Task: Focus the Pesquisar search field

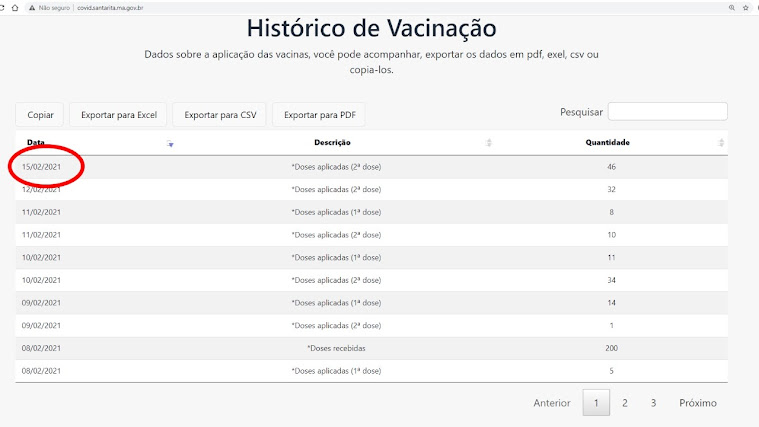Action: 668,111
